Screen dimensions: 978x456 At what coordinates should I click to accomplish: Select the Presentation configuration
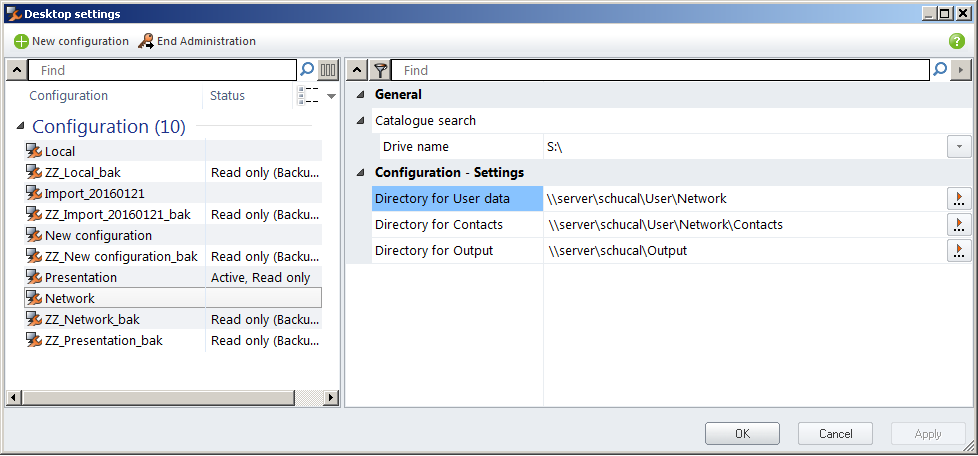pos(80,277)
